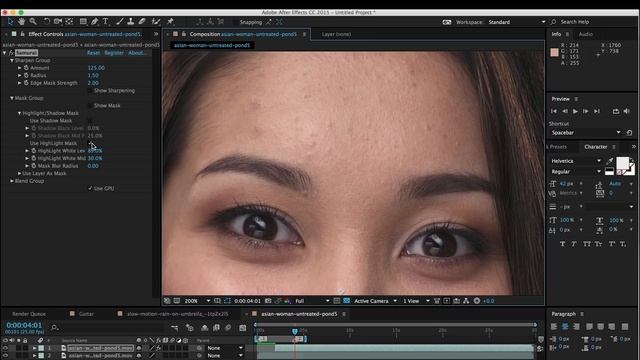Enable the Show Mask checkbox

pos(90,106)
